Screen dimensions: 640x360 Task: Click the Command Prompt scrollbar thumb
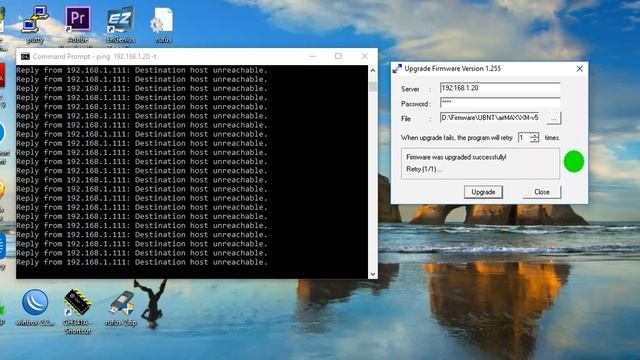[373, 87]
